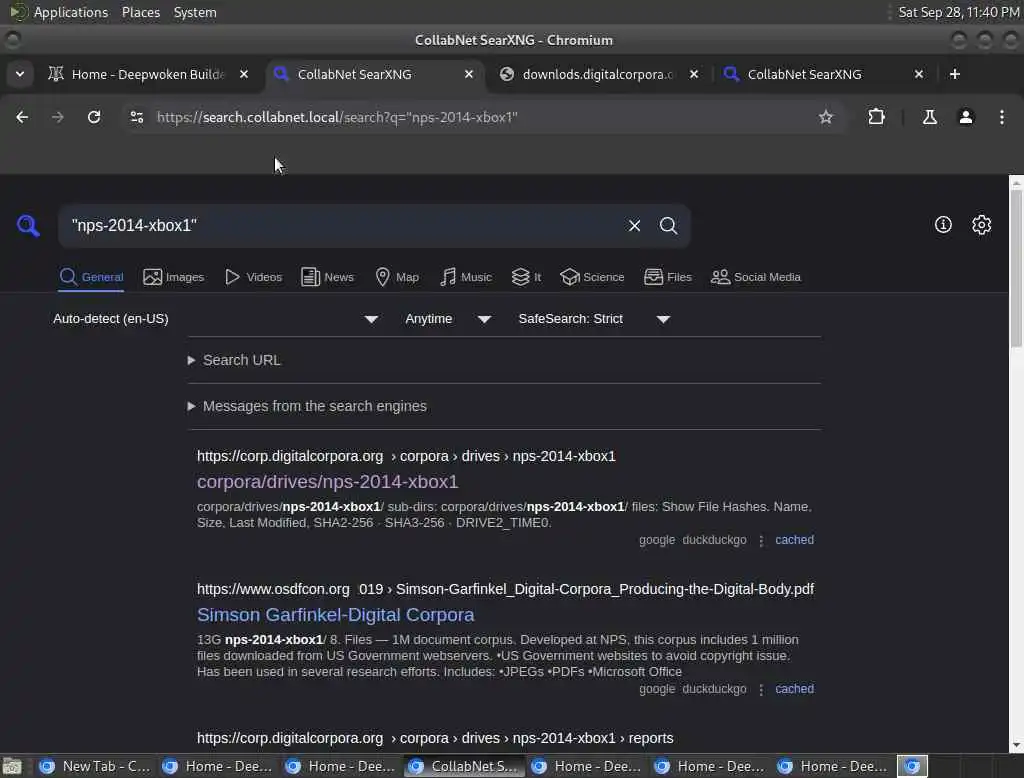Open the Simson Garfinkel-Digital Corpora result
The image size is (1024, 778).
(x=336, y=615)
